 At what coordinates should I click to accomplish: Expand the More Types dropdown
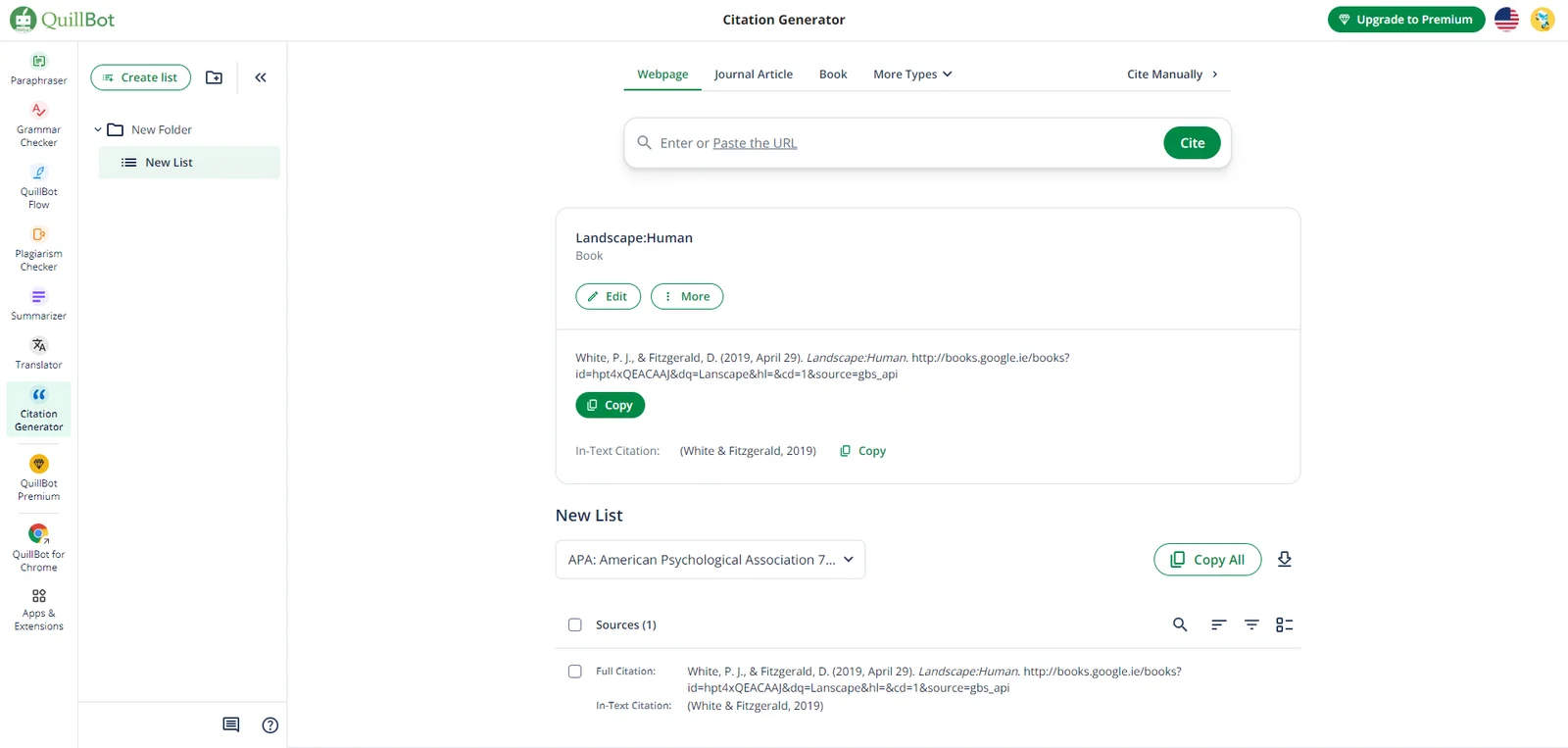pos(912,75)
